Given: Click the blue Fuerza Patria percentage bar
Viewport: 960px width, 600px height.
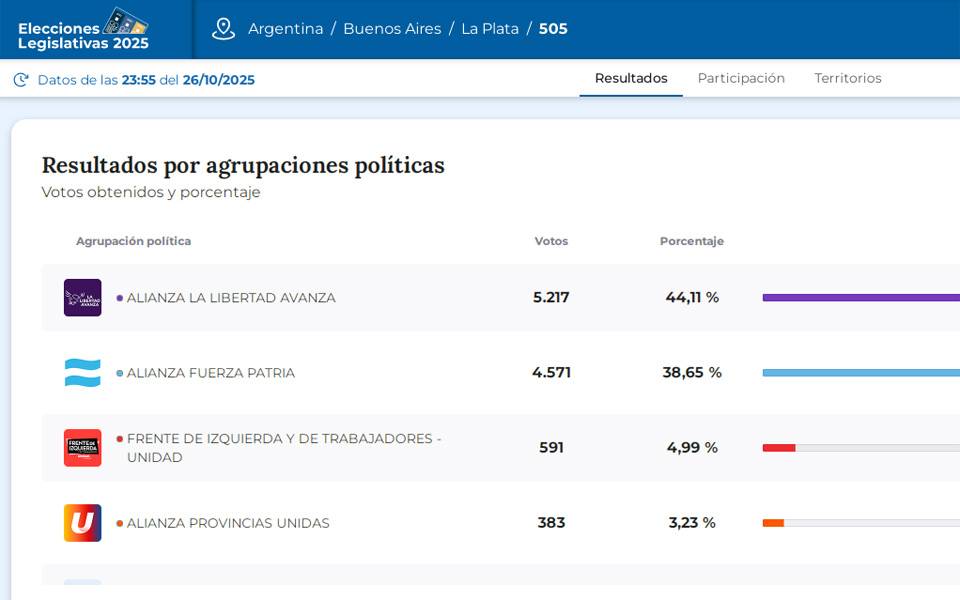Looking at the screenshot, I should click(860, 373).
